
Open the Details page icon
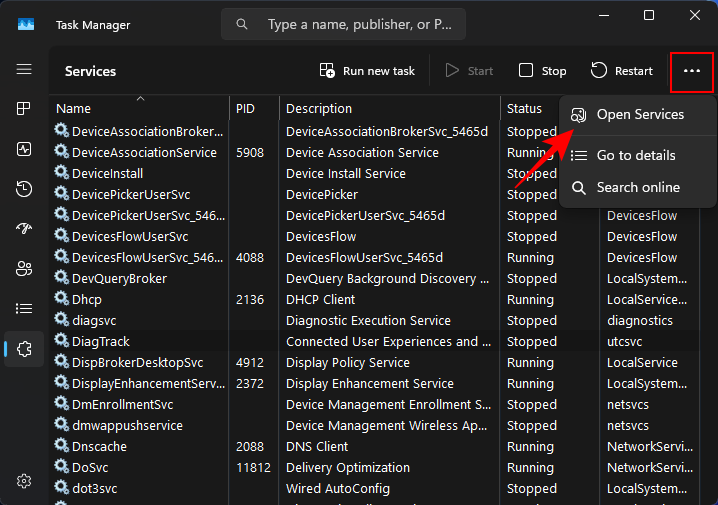tap(24, 309)
